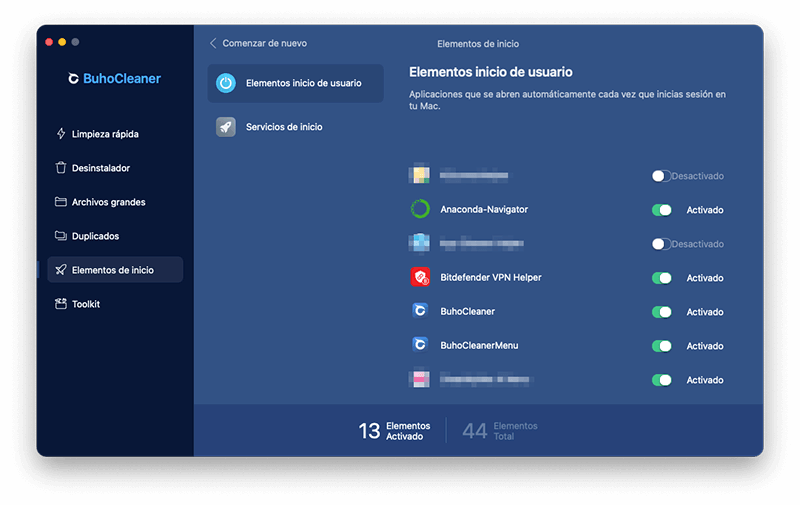Switch off the last blurred item toggle
The width and height of the screenshot is (800, 505).
pyautogui.click(x=662, y=380)
